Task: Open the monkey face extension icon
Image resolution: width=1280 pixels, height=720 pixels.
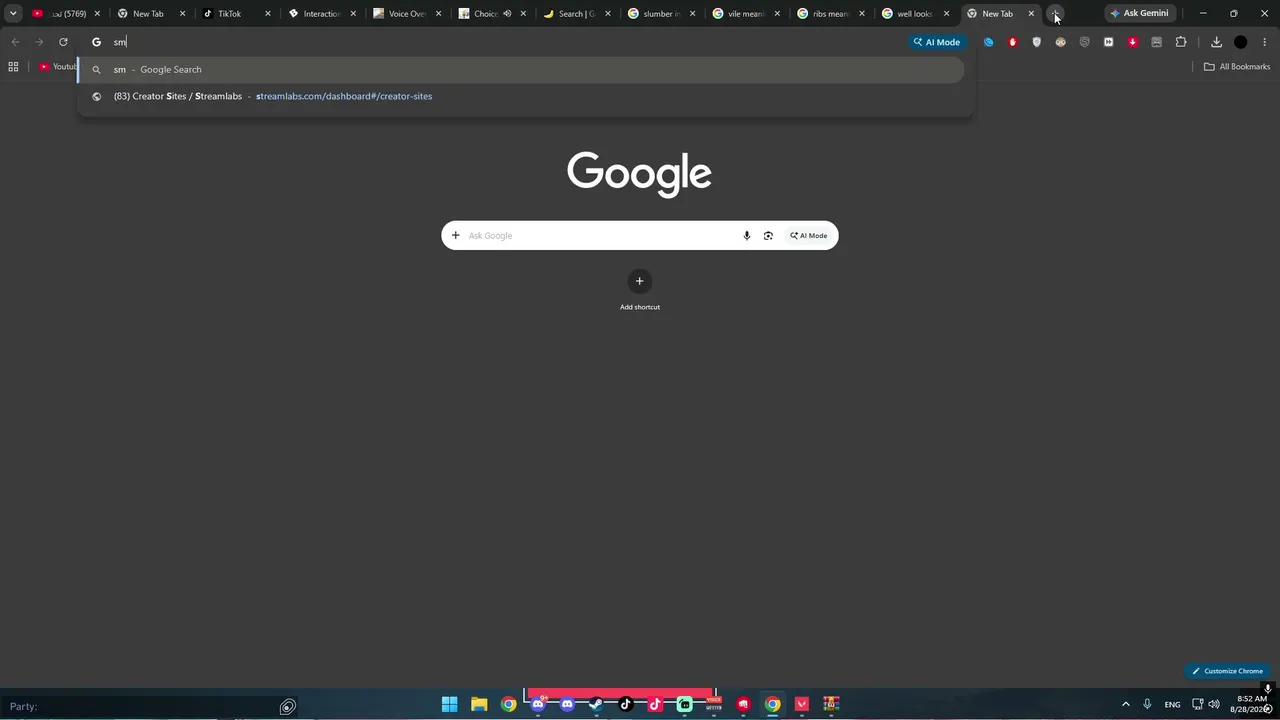Action: point(1060,42)
